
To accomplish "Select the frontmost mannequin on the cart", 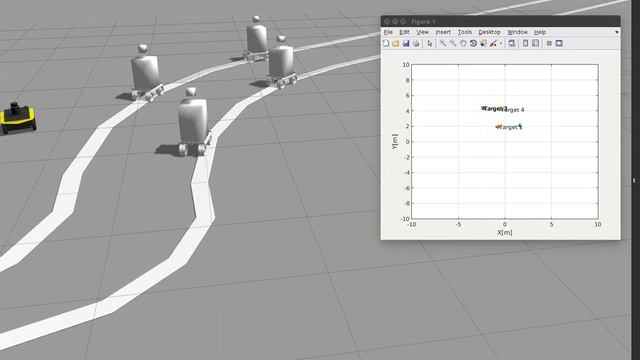I will [x=192, y=122].
